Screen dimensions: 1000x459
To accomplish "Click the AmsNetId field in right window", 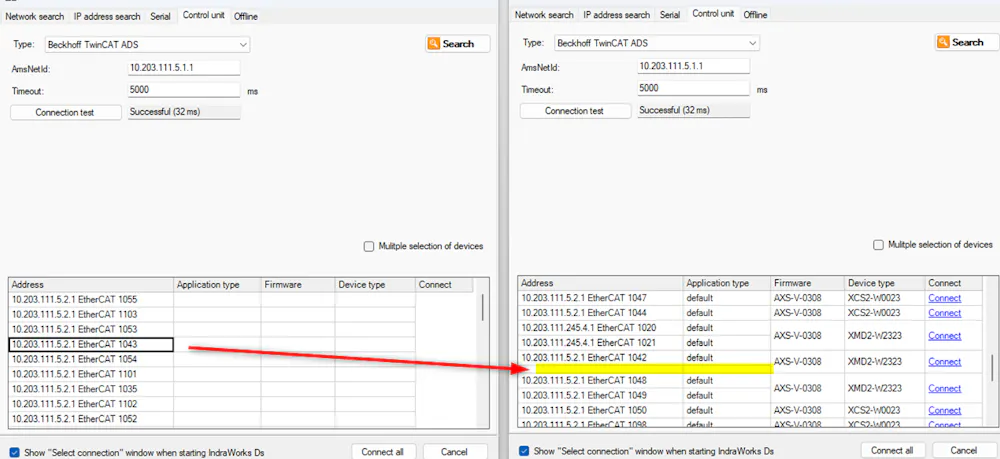I will click(x=693, y=66).
